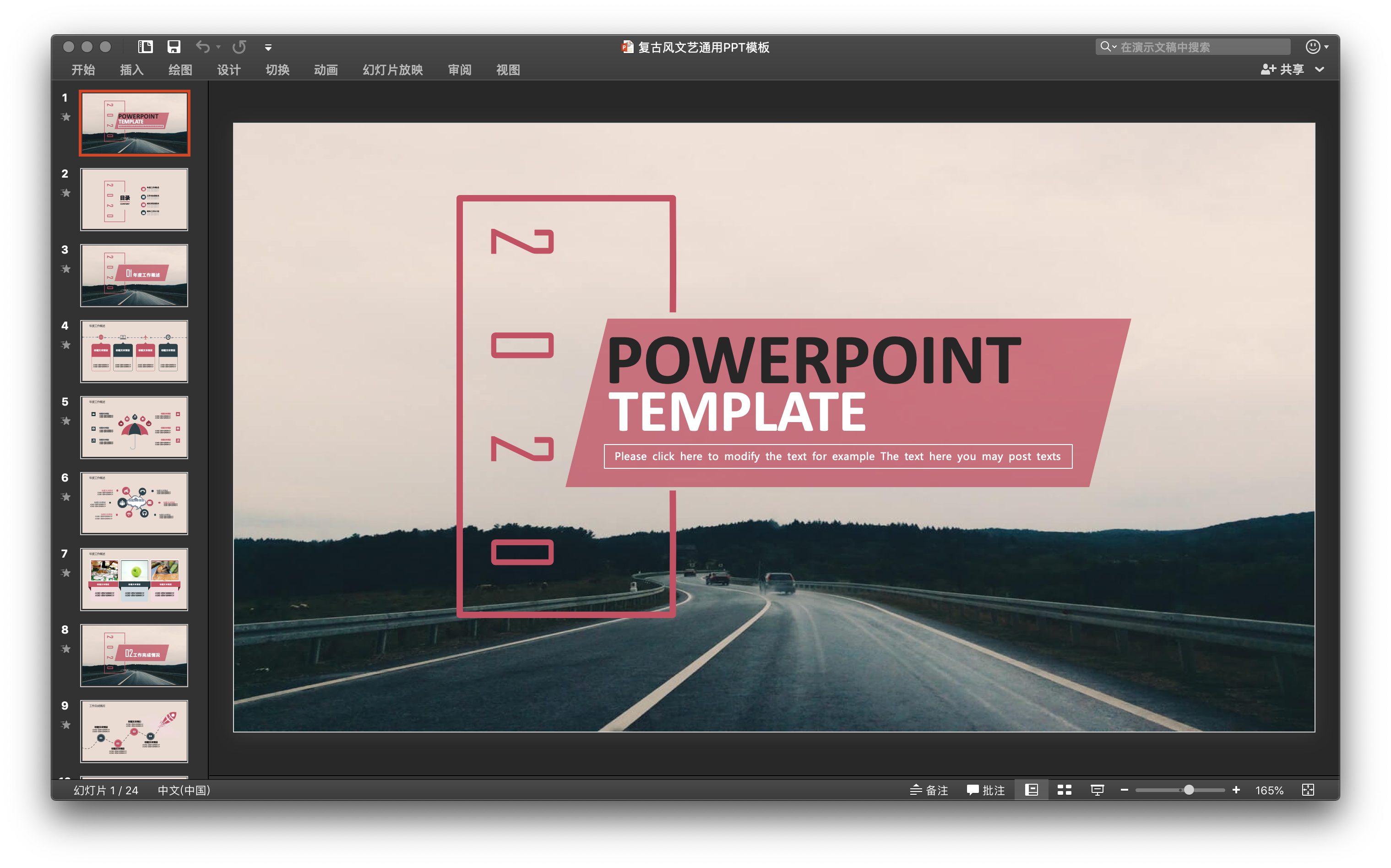Switch to Normal view icon
1391x868 pixels.
click(x=1032, y=791)
